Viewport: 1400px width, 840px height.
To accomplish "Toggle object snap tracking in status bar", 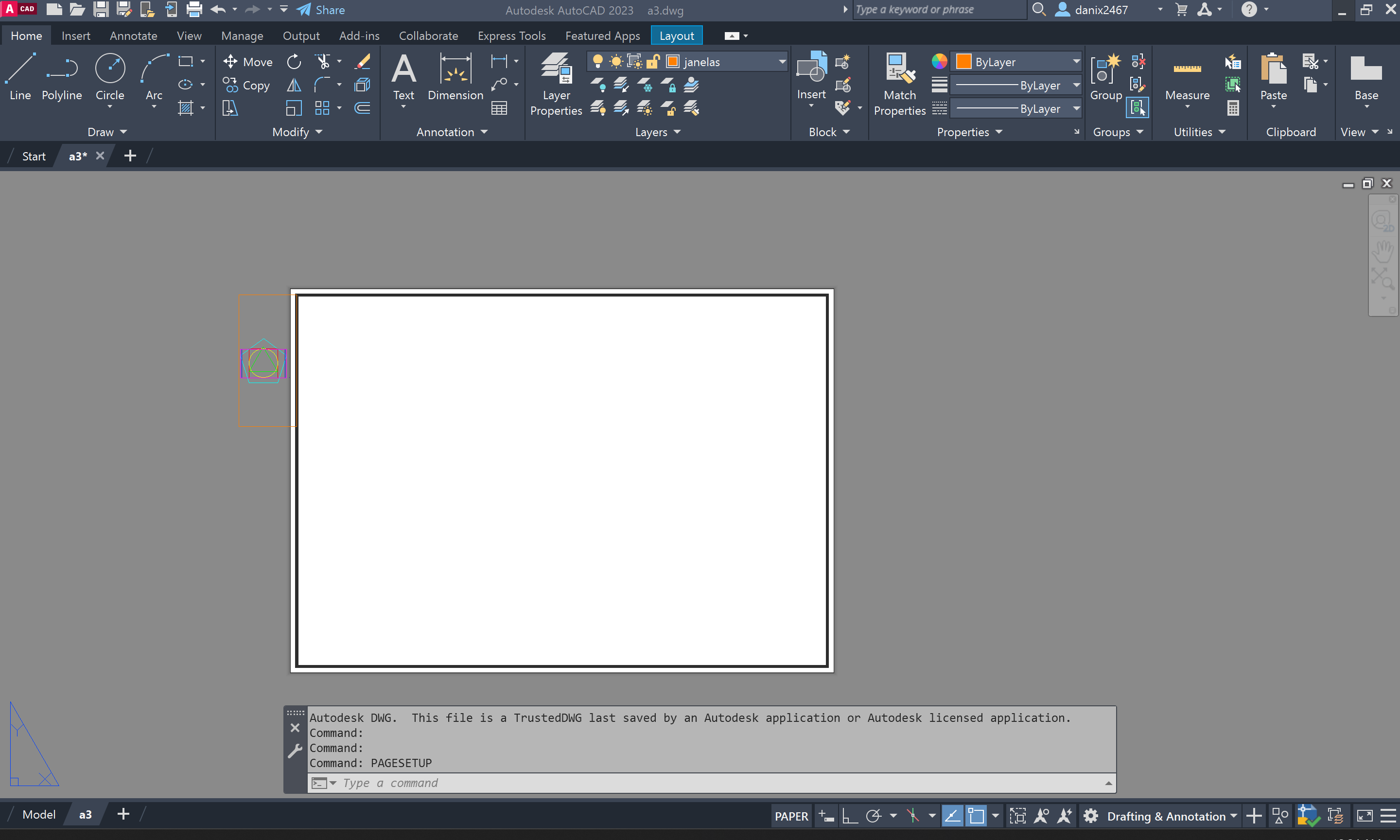I will [x=952, y=816].
